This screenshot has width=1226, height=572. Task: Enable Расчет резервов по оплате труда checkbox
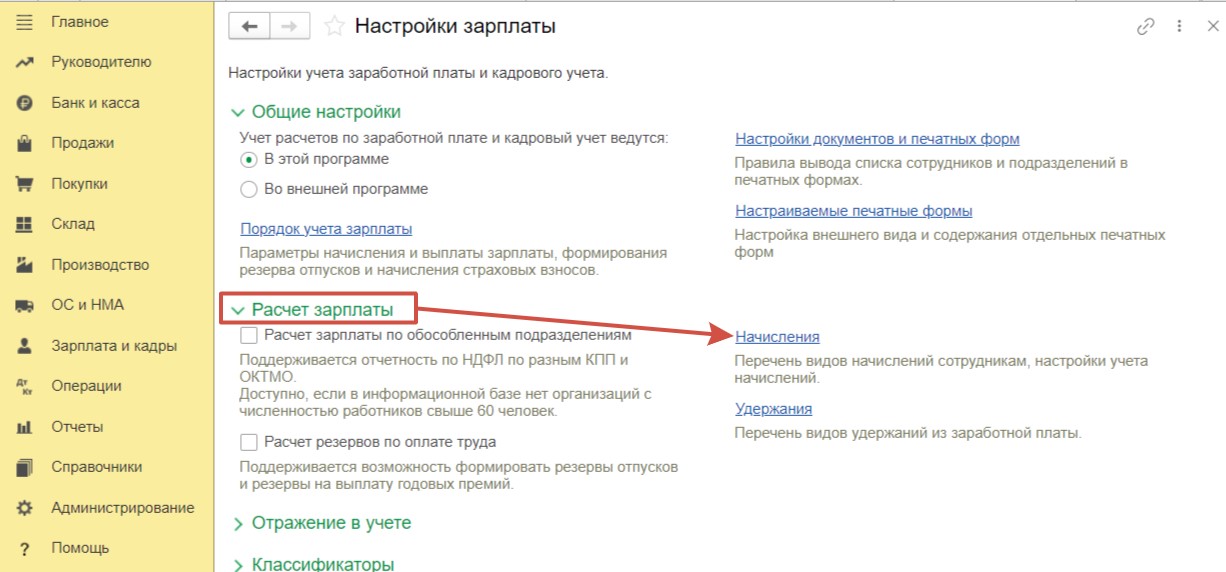coord(249,441)
